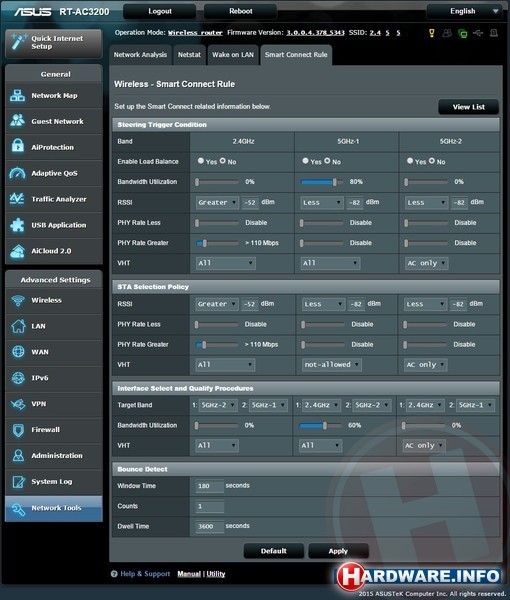Open Traffic Analyzer graph icon
The height and width of the screenshot is (600, 510).
coord(18,199)
